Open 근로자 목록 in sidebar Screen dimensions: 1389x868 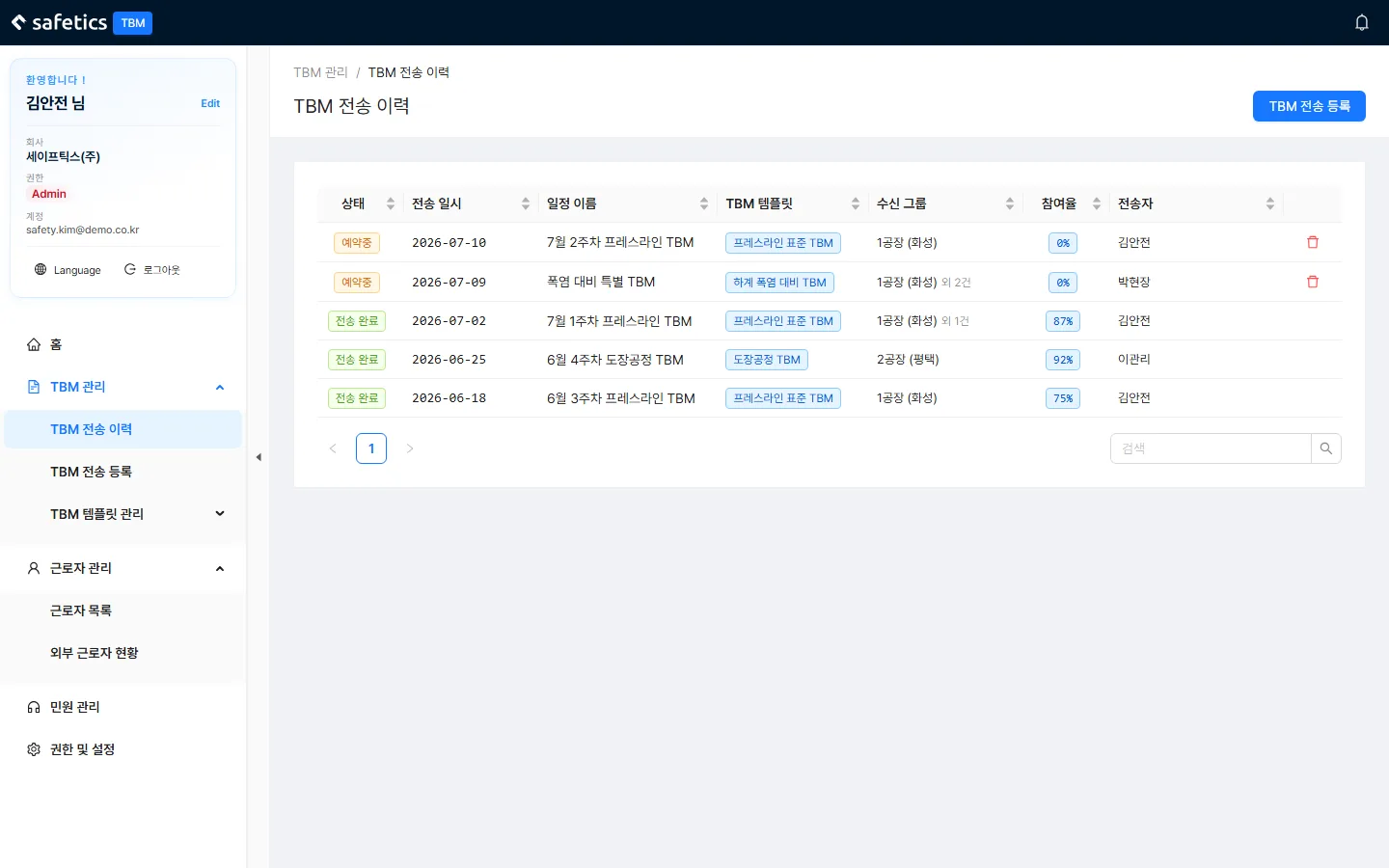pos(123,610)
